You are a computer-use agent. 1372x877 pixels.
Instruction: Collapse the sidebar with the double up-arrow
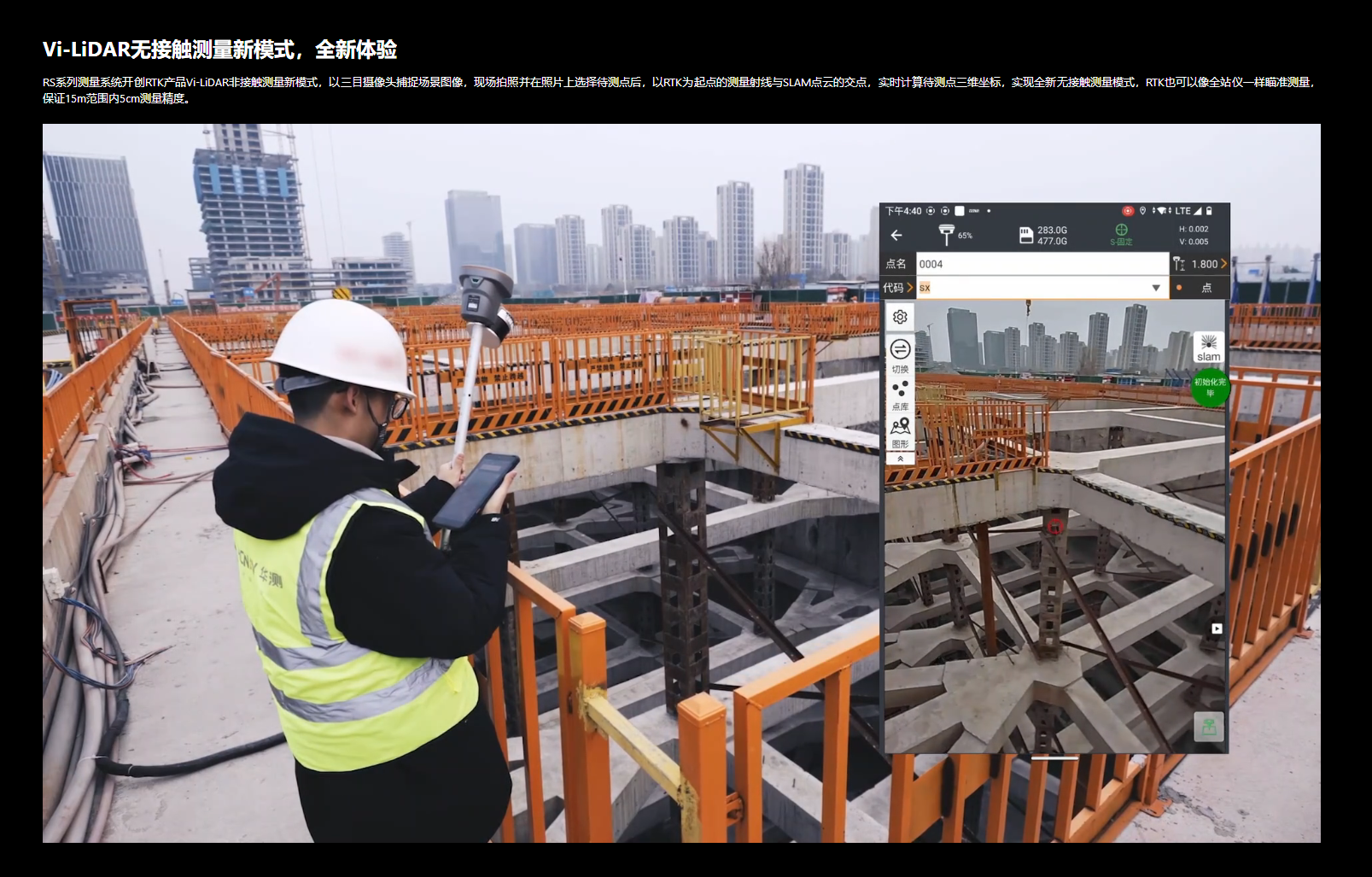tap(900, 459)
